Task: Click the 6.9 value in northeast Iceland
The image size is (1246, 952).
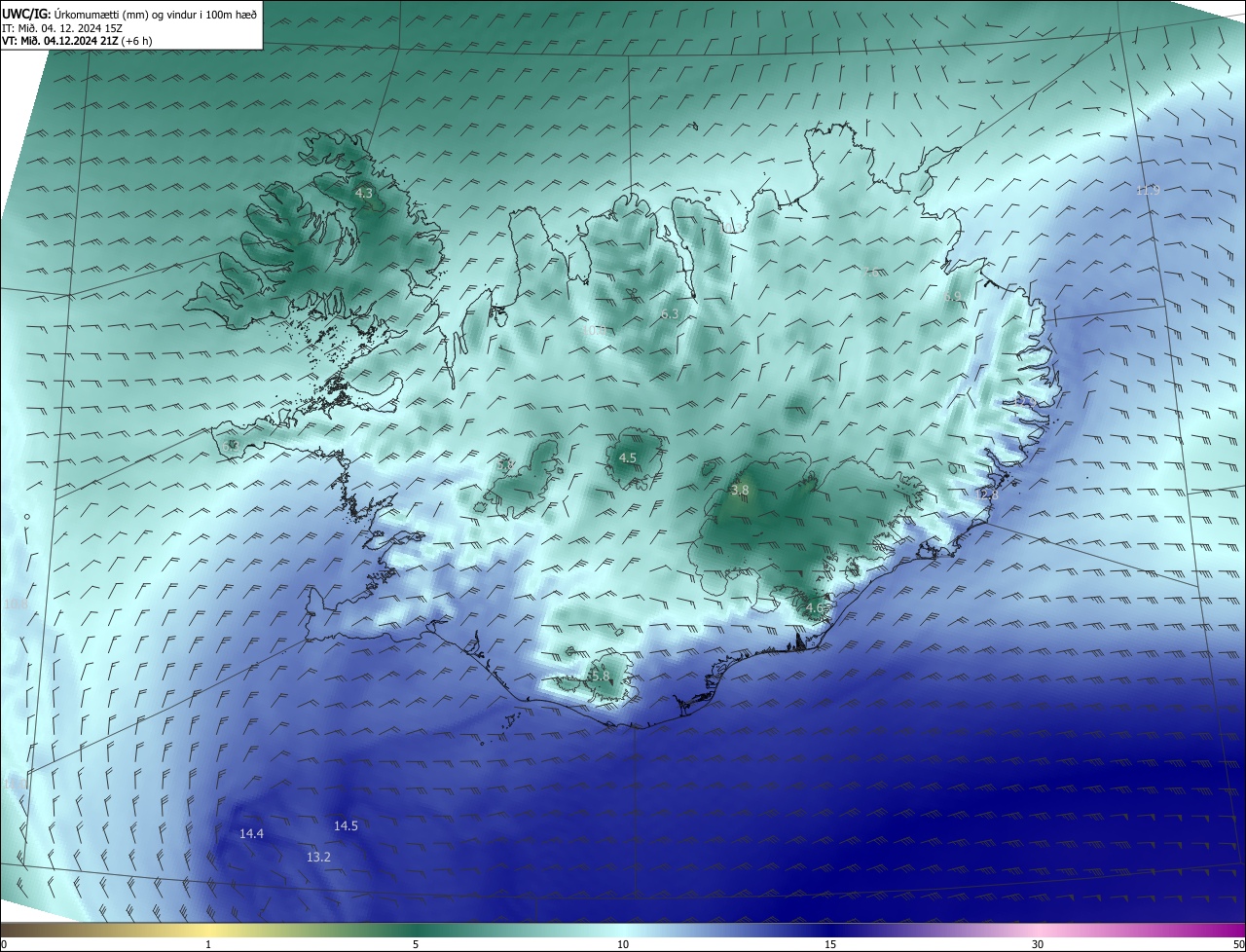Action: tap(952, 296)
